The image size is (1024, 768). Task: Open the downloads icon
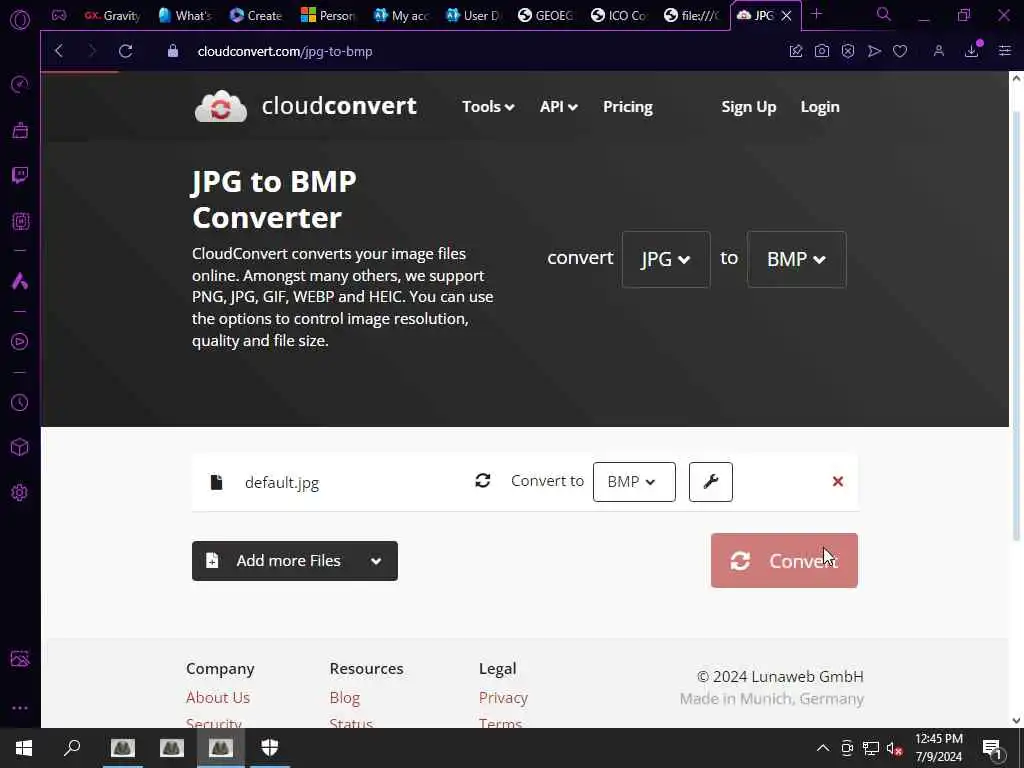[x=972, y=51]
